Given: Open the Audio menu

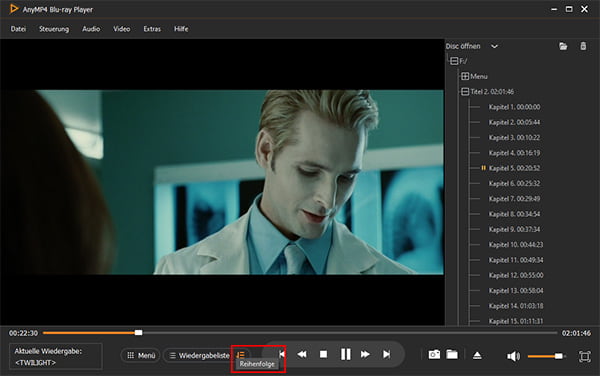Looking at the screenshot, I should coord(91,29).
